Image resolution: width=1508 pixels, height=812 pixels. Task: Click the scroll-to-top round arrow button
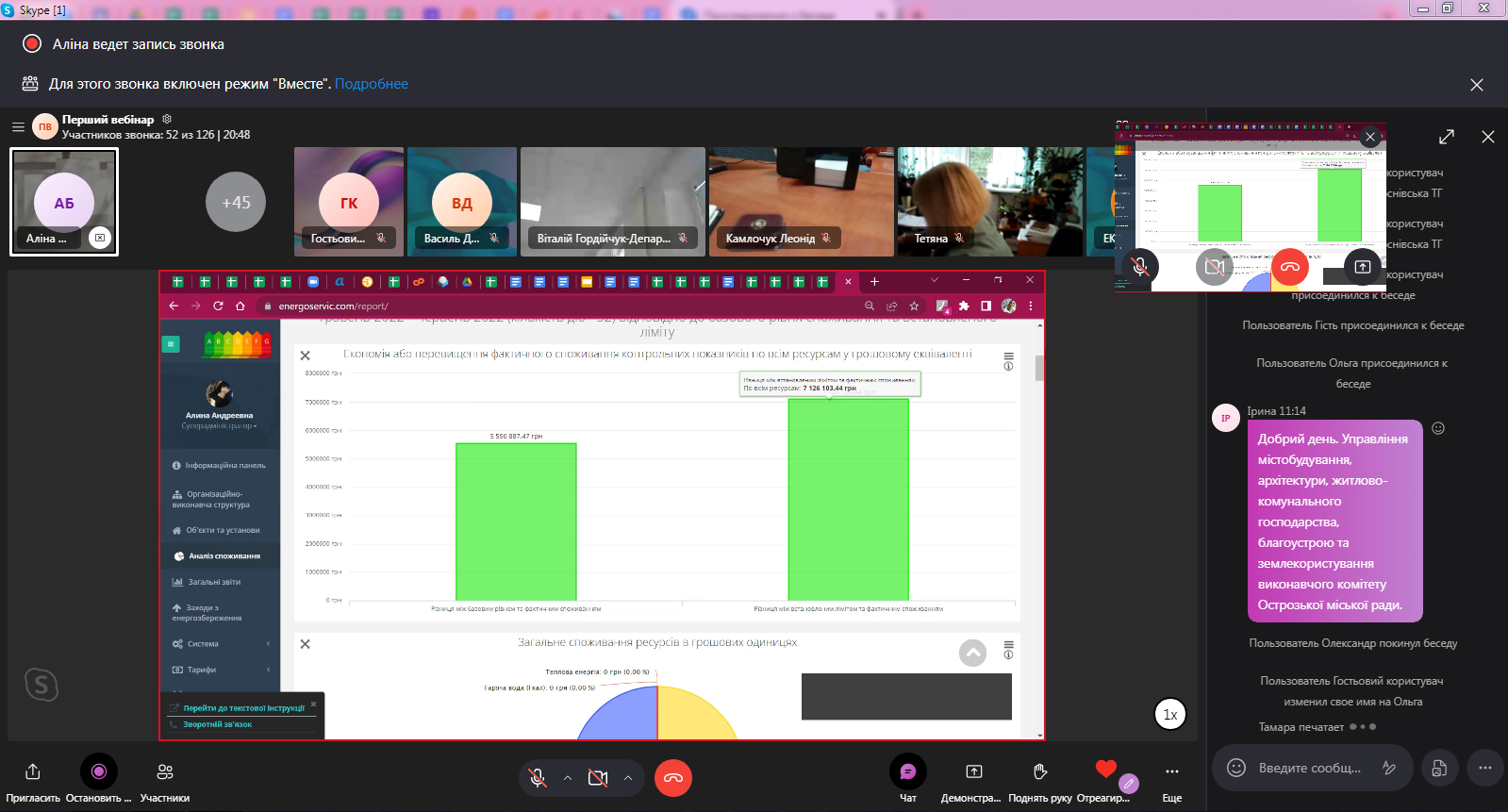click(x=973, y=653)
